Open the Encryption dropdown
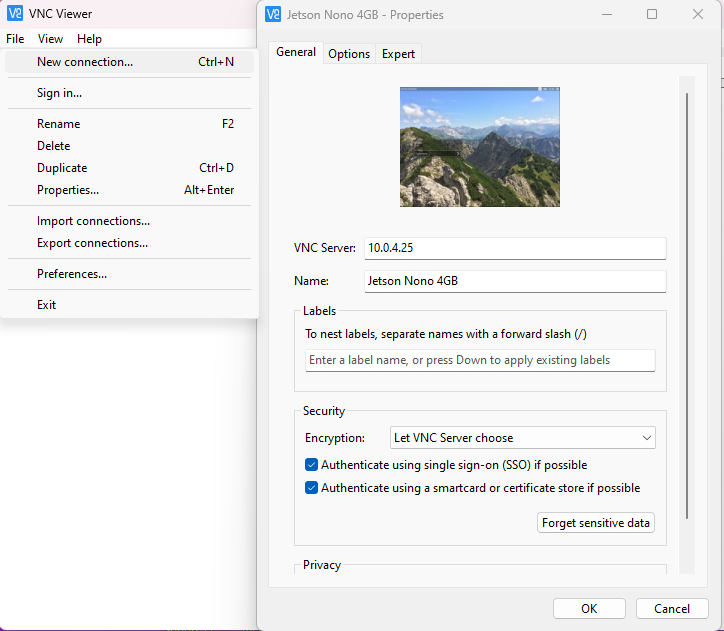This screenshot has width=724, height=631. pyautogui.click(x=523, y=438)
